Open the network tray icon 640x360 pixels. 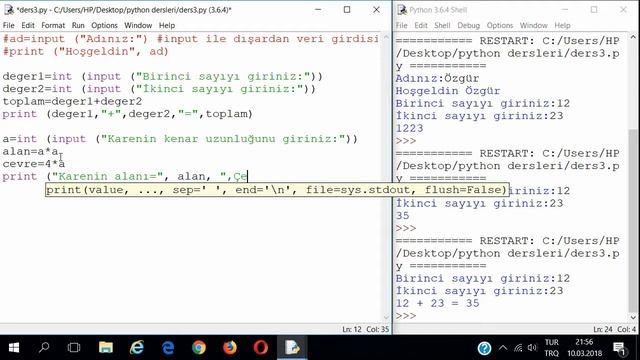click(518, 348)
